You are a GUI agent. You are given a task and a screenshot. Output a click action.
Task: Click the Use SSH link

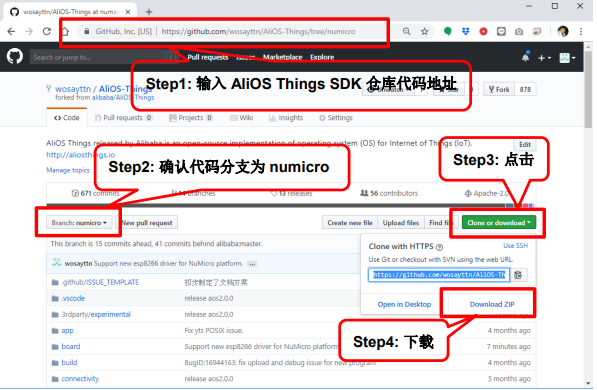[516, 246]
